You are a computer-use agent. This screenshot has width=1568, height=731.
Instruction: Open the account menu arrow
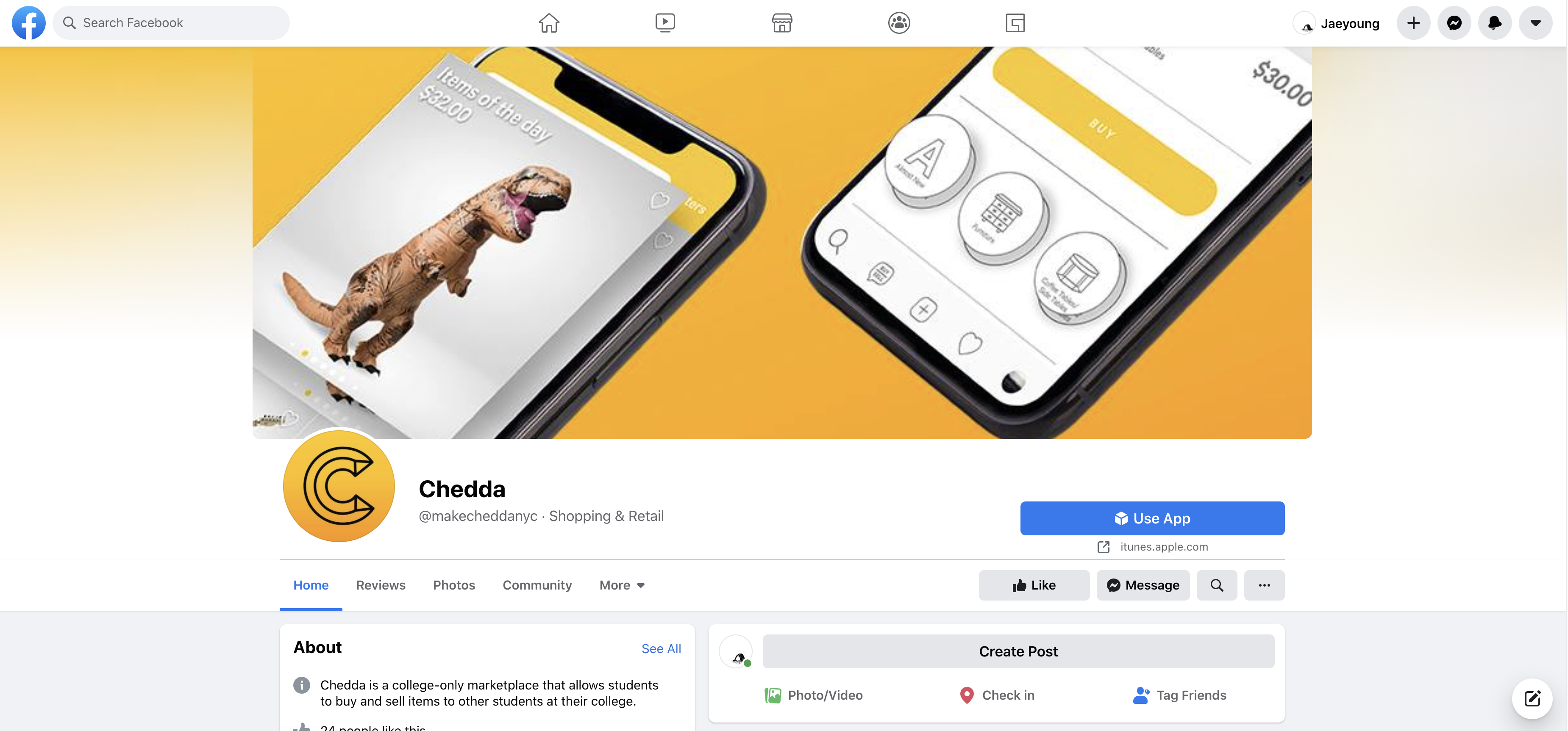click(x=1536, y=23)
